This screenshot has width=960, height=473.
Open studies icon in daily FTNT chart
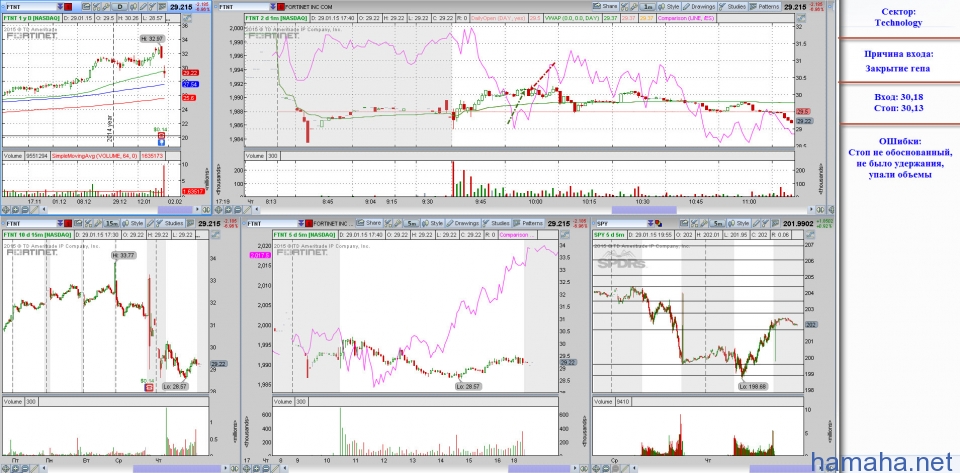(x=152, y=7)
